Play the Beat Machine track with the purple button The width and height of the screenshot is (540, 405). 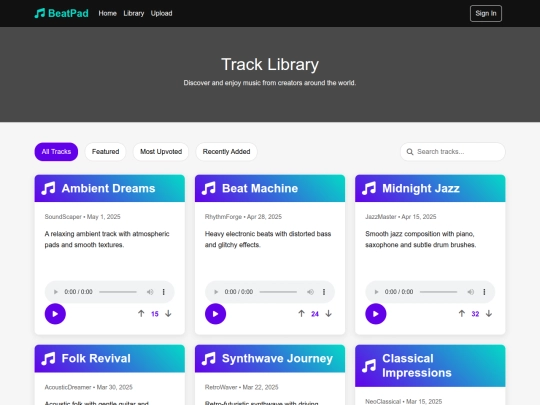pyautogui.click(x=215, y=314)
